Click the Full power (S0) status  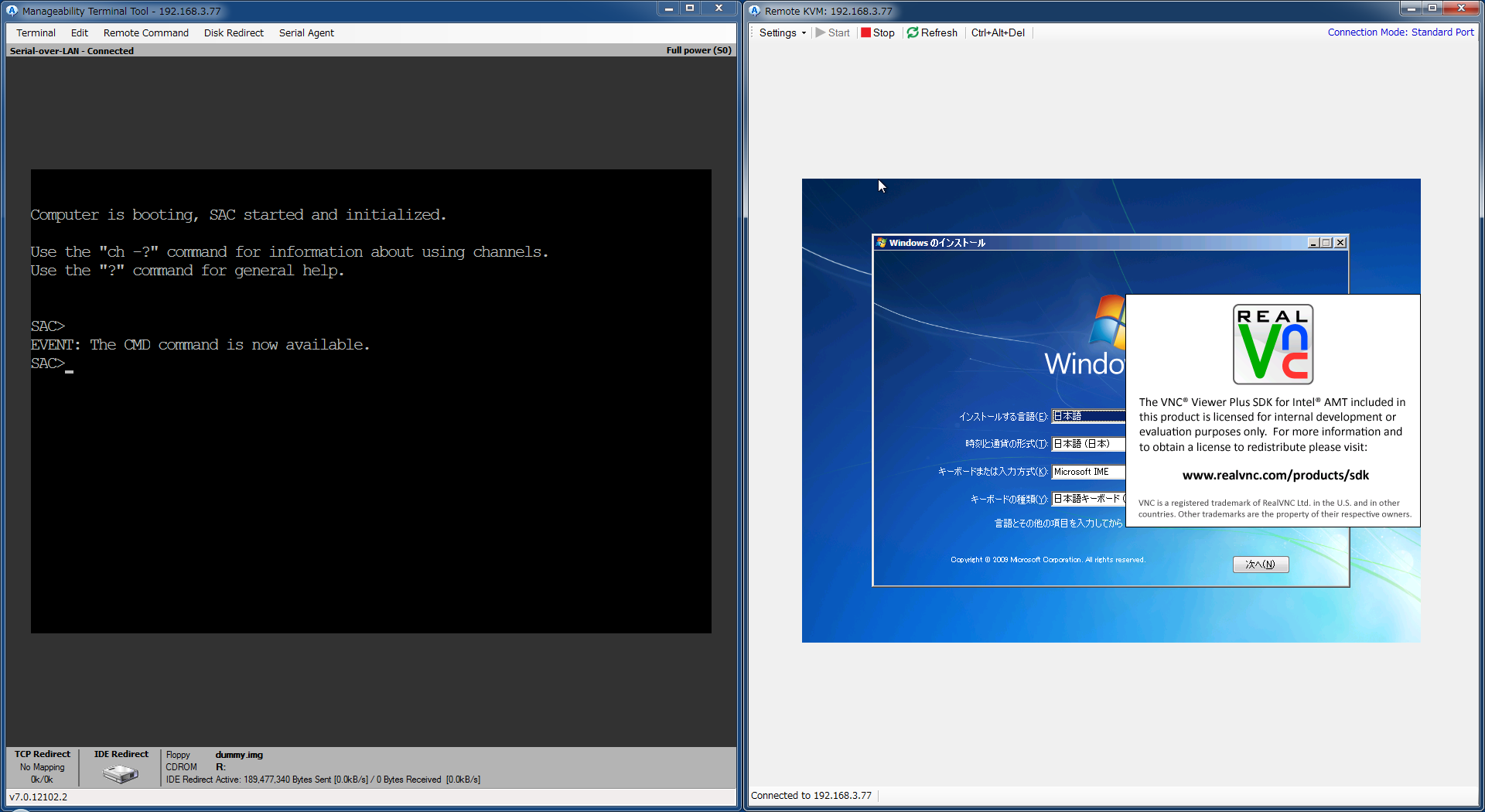pos(698,50)
